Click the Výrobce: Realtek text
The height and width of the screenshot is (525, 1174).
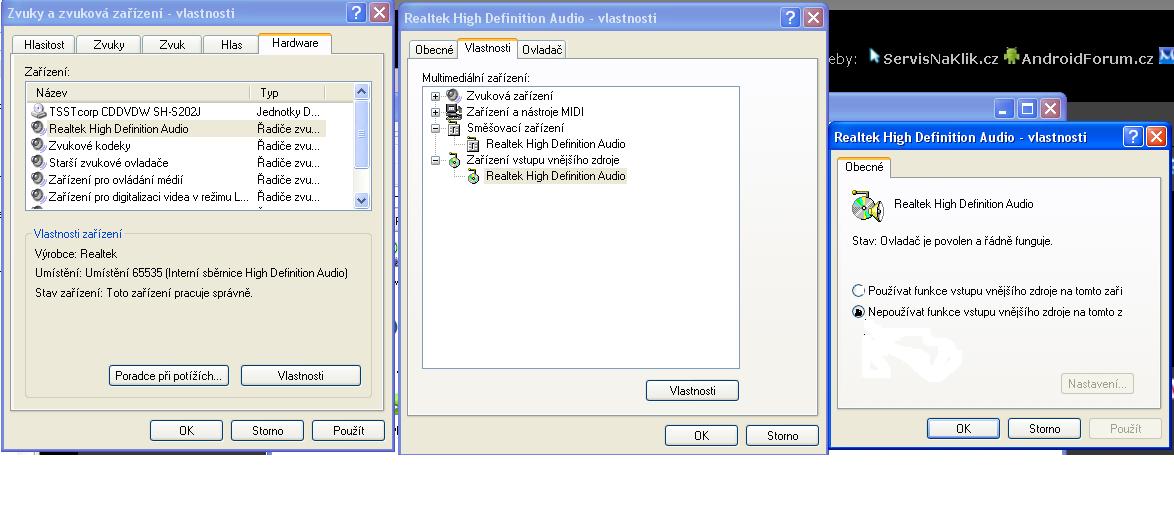[76, 253]
